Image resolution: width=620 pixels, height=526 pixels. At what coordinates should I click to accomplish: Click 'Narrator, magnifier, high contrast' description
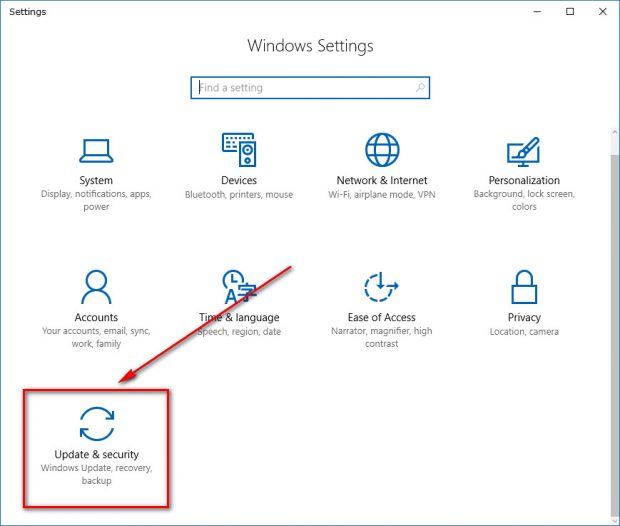tap(382, 337)
